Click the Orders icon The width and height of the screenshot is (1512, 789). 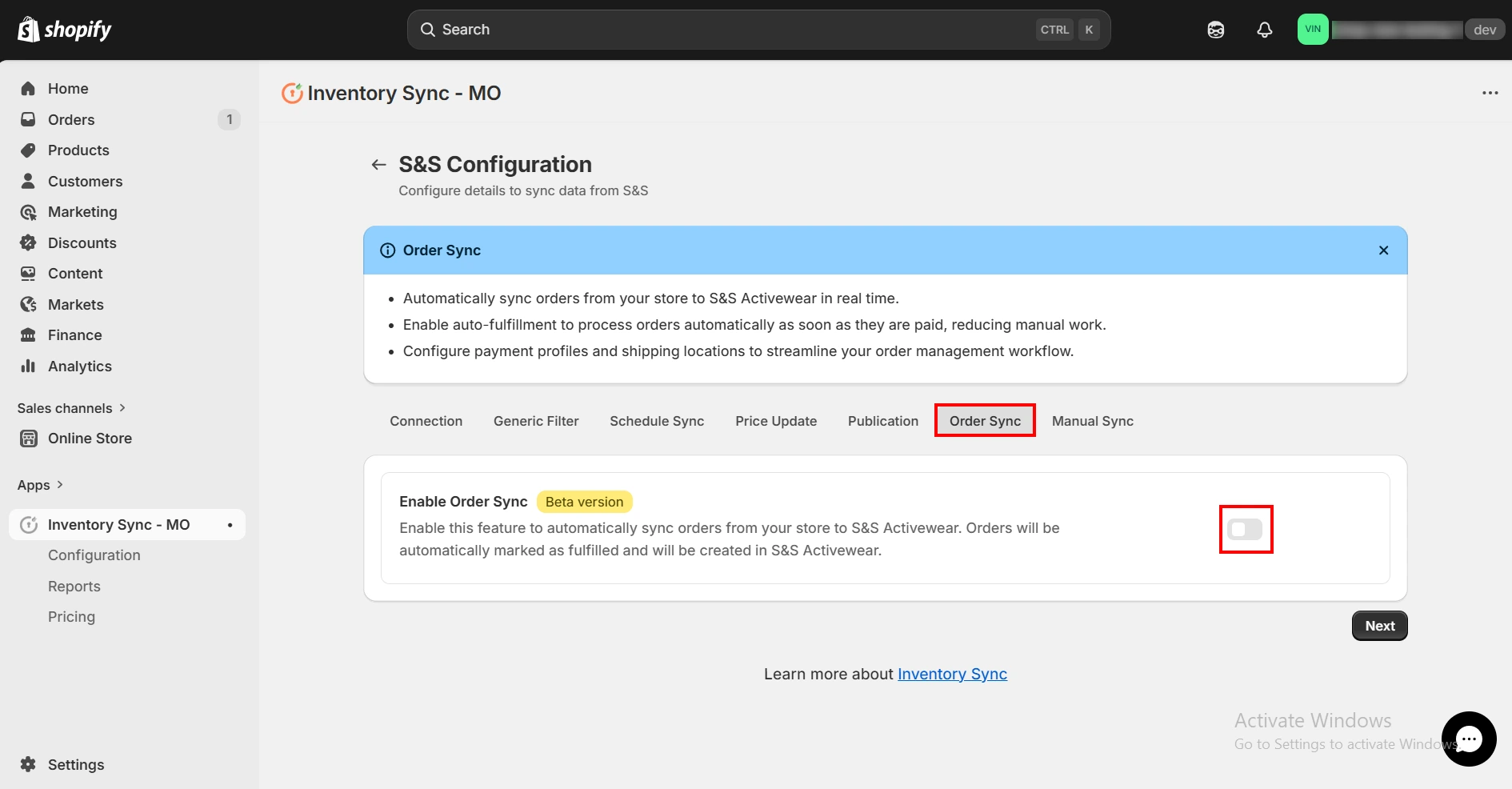click(x=28, y=119)
